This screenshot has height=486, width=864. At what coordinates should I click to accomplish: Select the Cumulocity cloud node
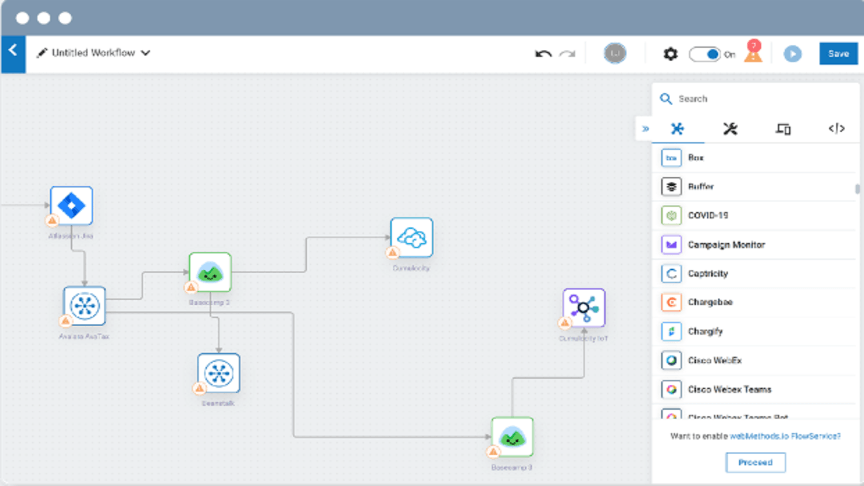point(411,238)
